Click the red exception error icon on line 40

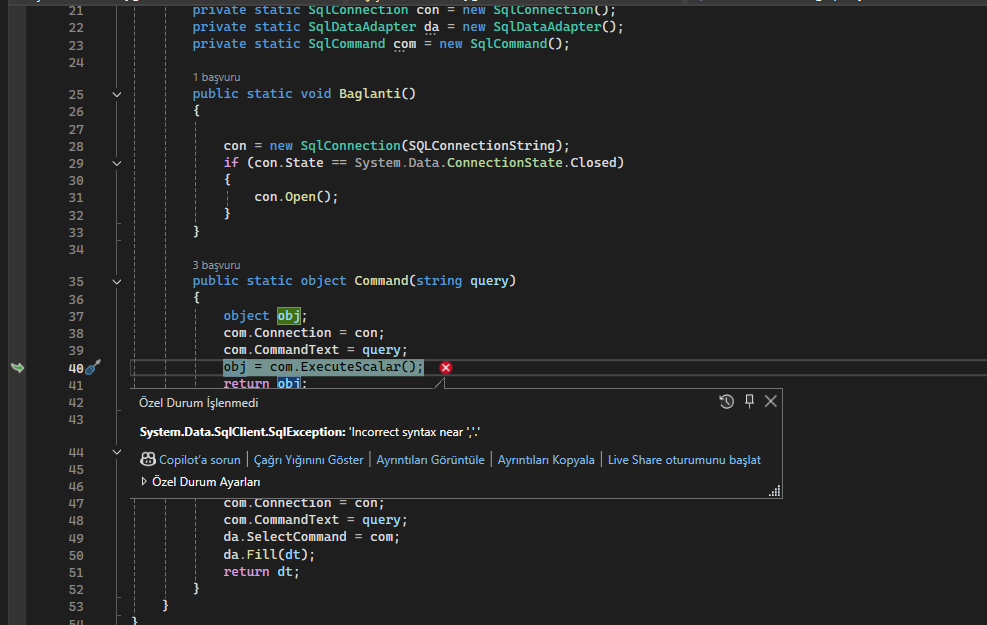[446, 368]
